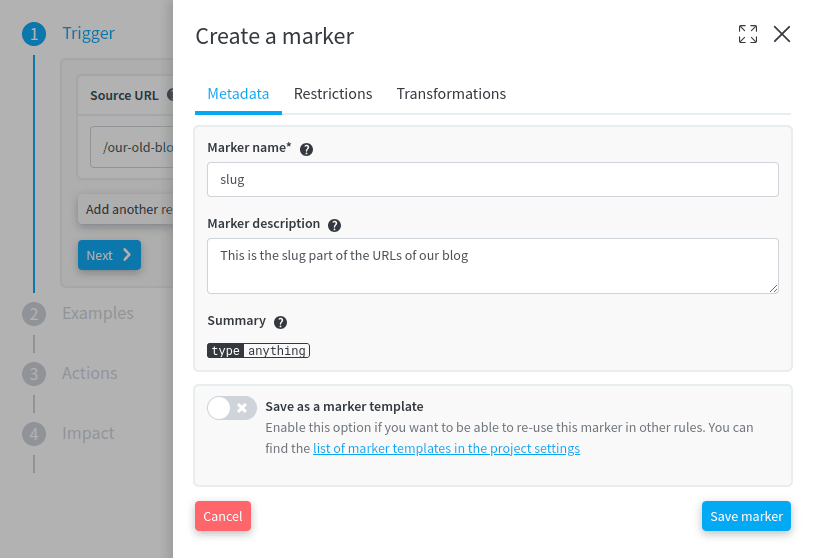Screen dimensions: 813x558
Task: Click the step 3 Actions circle
Action: point(34,374)
